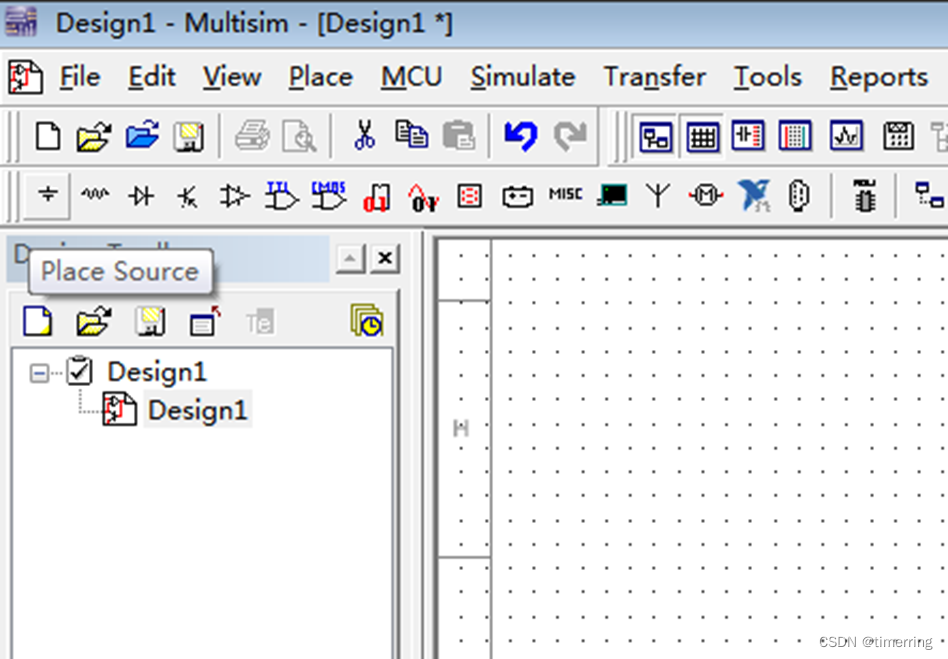Viewport: 948px width, 659px height.
Task: Open print preview
Action: (299, 136)
